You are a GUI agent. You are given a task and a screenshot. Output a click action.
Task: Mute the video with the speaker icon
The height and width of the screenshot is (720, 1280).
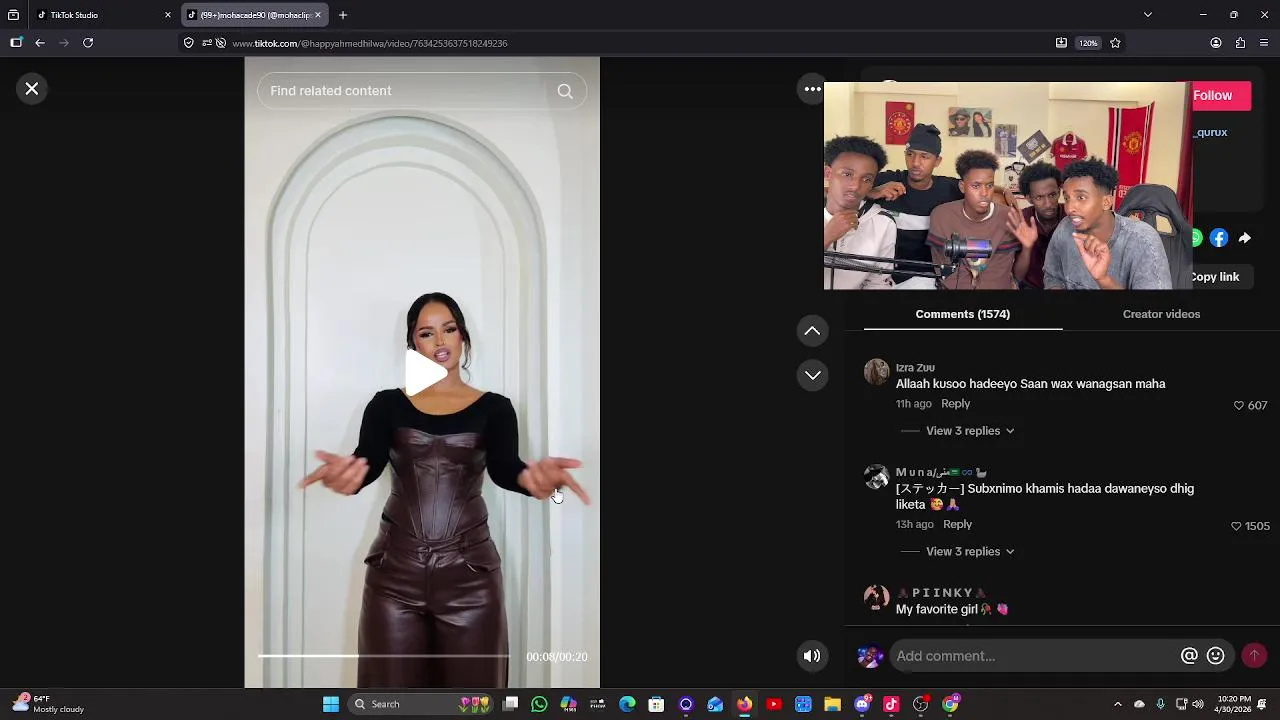pyautogui.click(x=812, y=656)
